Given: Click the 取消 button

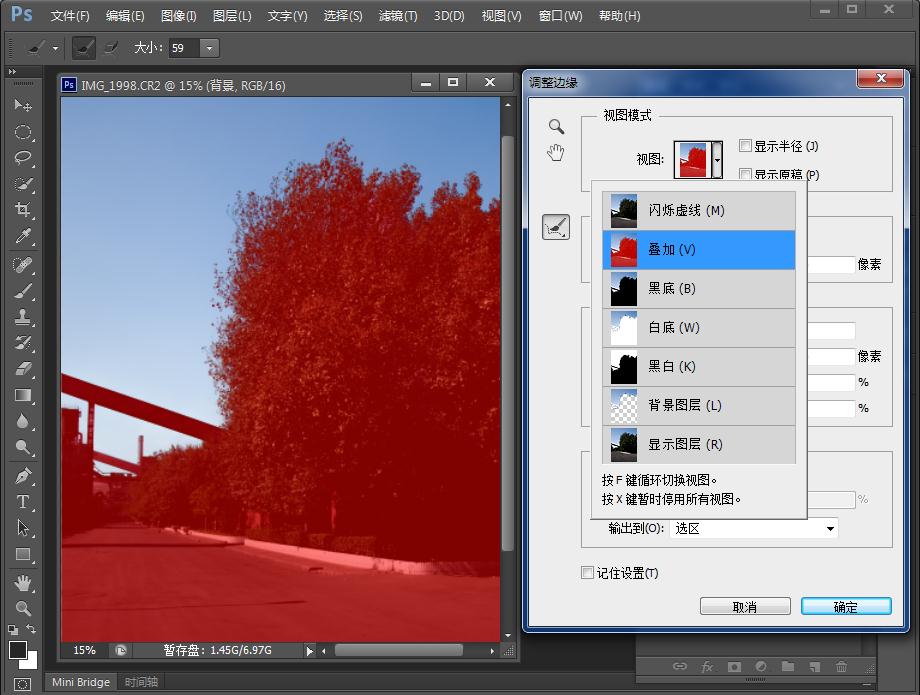Looking at the screenshot, I should click(745, 607).
